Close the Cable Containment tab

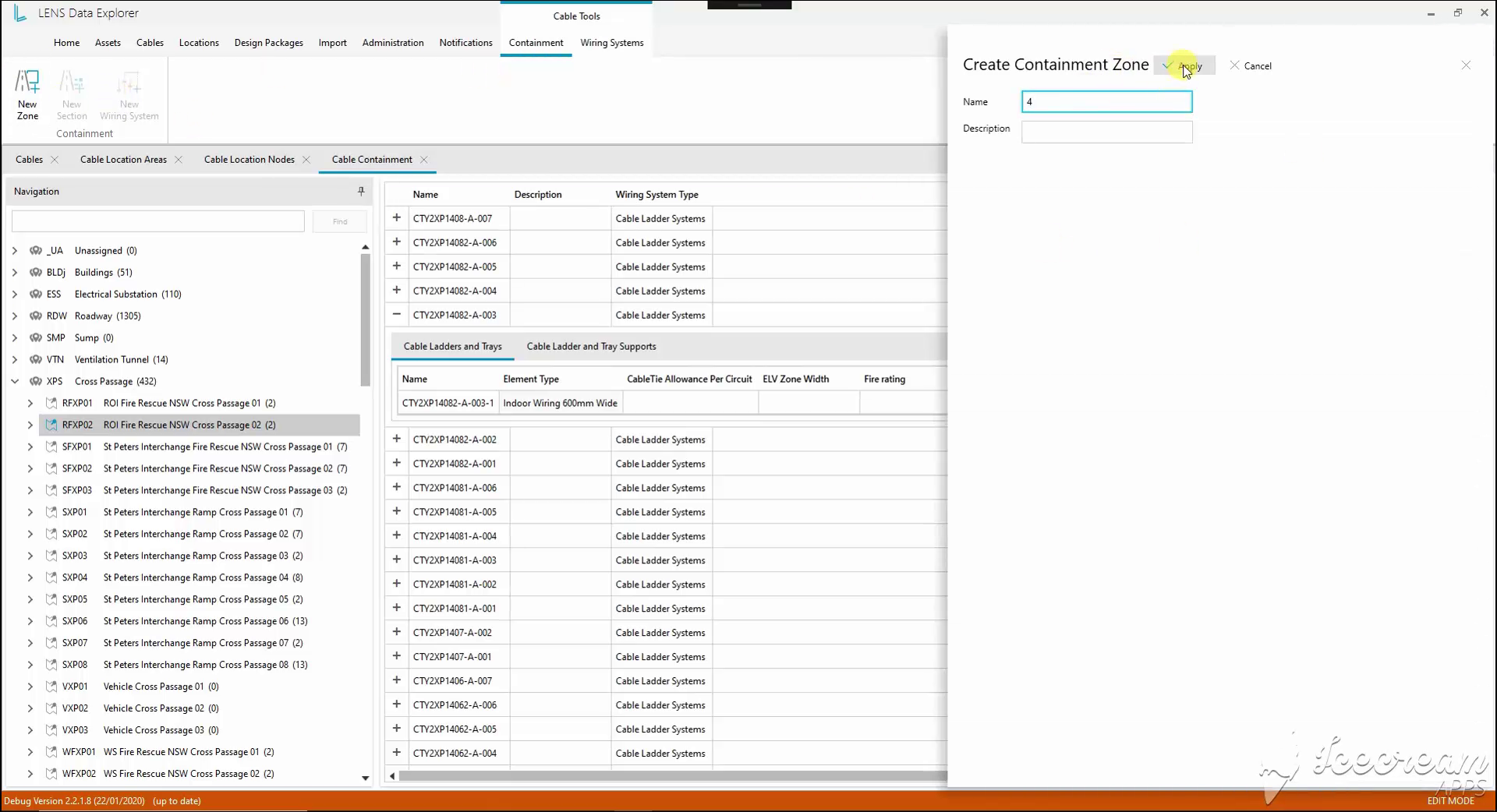click(x=424, y=160)
